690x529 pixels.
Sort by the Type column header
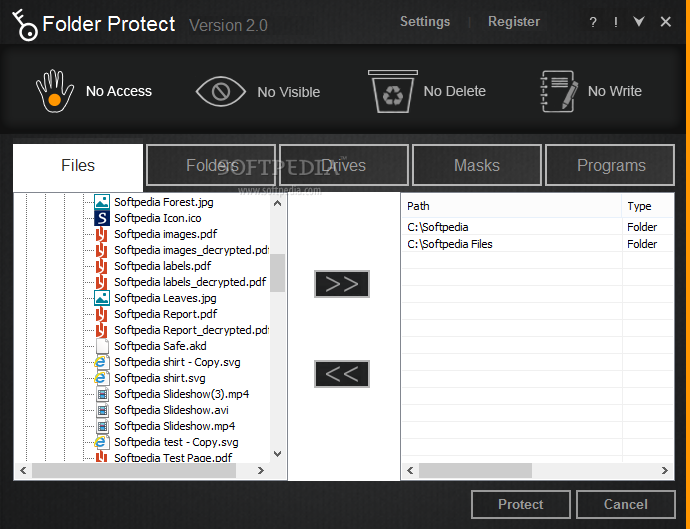[x=648, y=206]
